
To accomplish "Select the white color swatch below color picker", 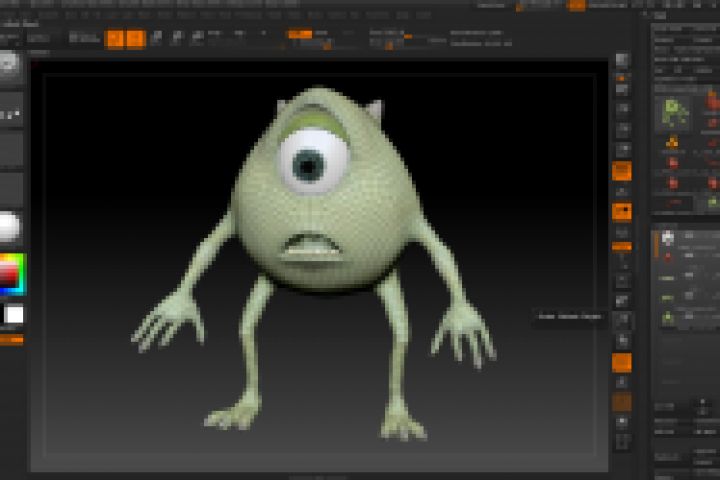I will point(14,315).
